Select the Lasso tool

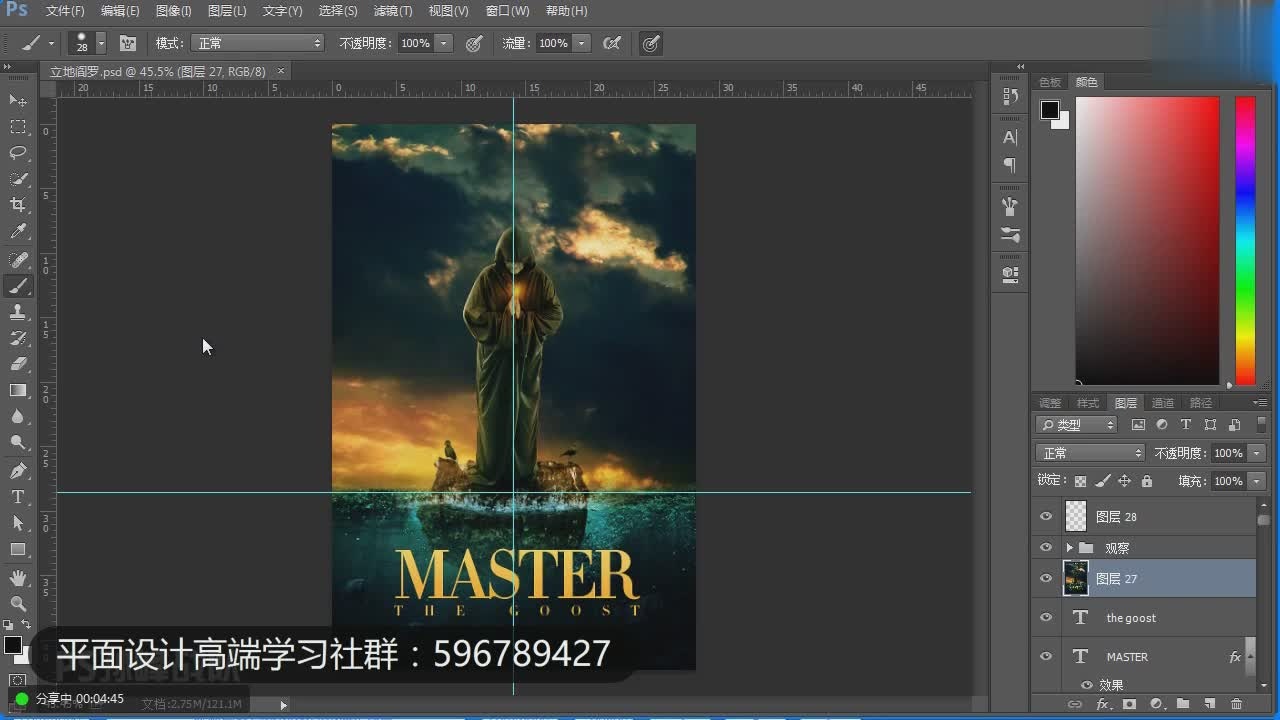pyautogui.click(x=18, y=153)
